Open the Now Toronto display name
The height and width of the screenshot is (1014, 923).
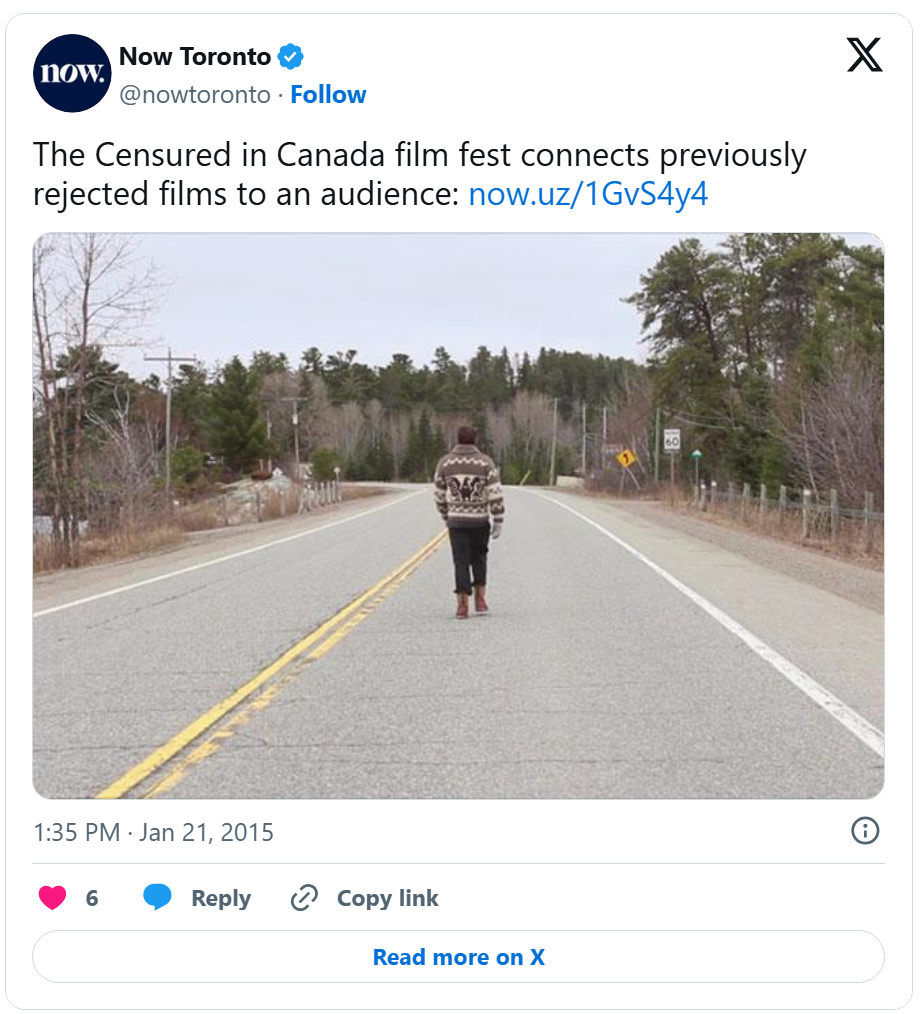pyautogui.click(x=195, y=57)
